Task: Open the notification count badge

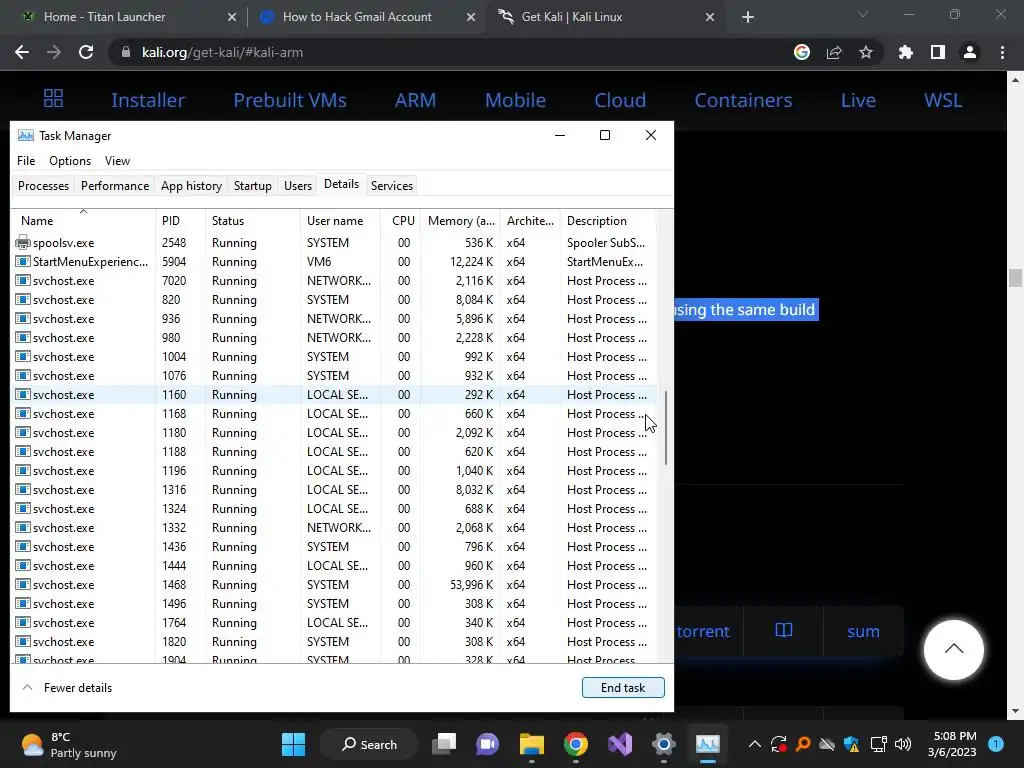Action: 996,744
